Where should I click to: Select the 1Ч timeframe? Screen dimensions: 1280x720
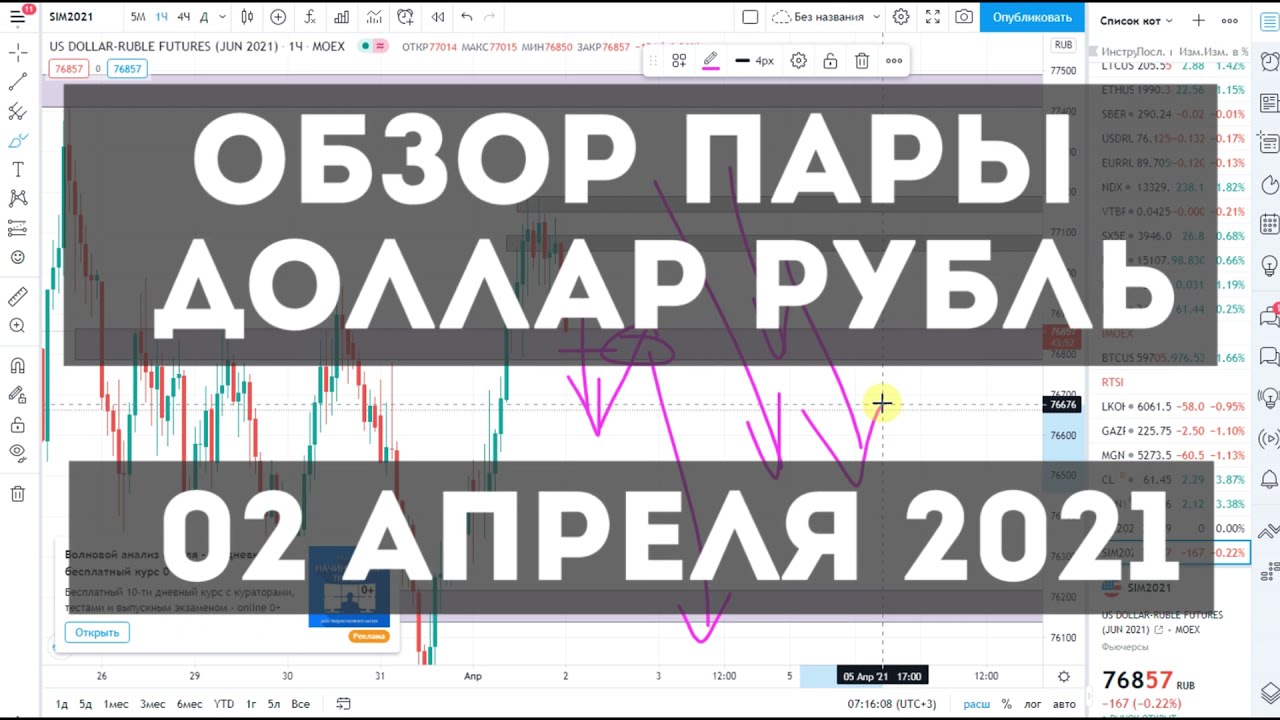161,17
